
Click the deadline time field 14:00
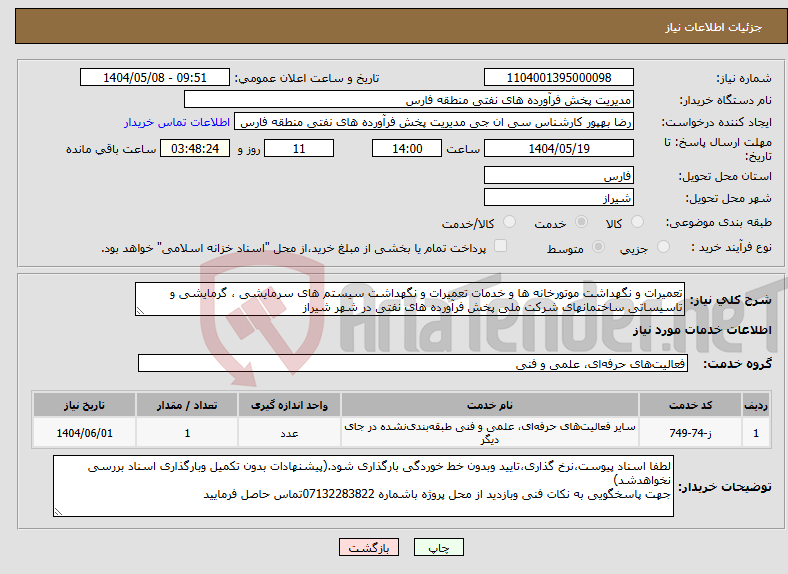[x=407, y=148]
